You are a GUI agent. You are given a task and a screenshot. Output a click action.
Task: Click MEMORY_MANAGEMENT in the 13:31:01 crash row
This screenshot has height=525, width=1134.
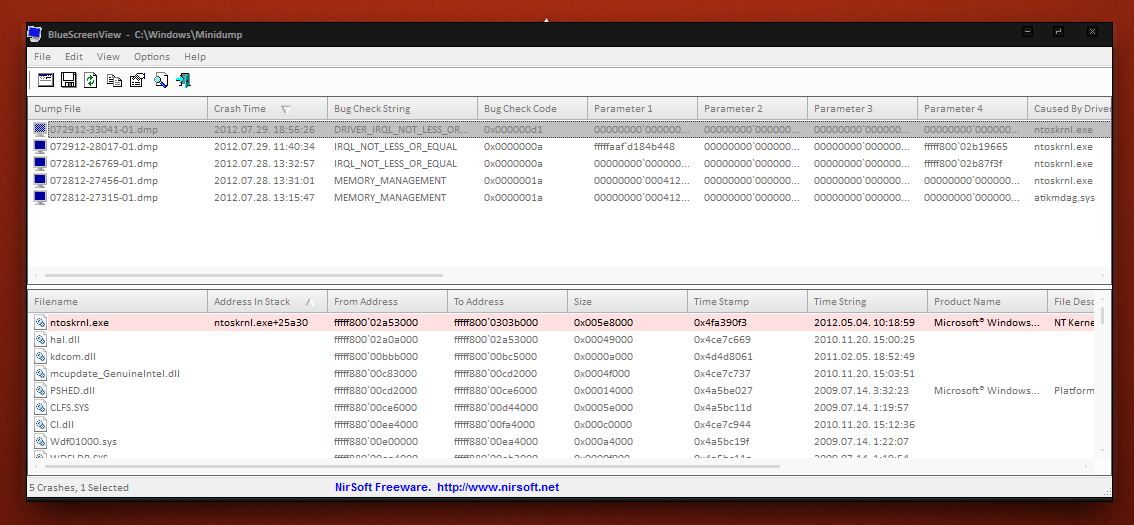390,180
